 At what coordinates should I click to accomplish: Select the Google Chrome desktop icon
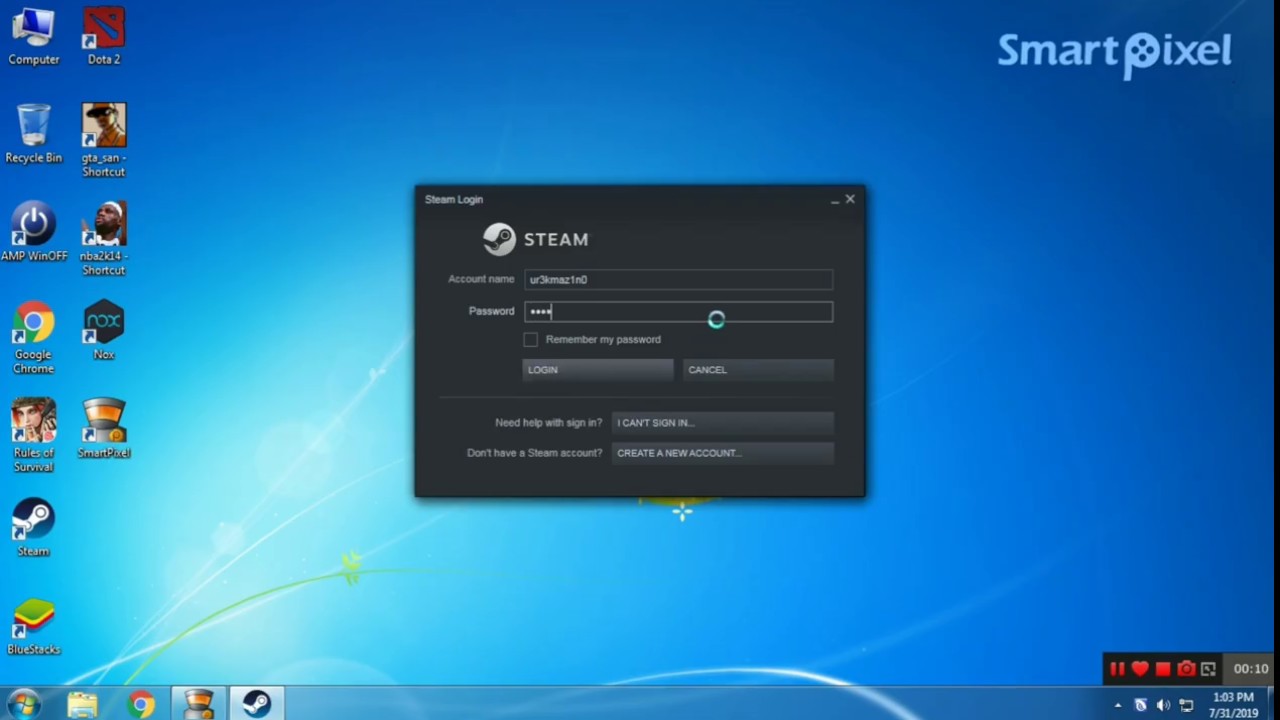[x=33, y=338]
